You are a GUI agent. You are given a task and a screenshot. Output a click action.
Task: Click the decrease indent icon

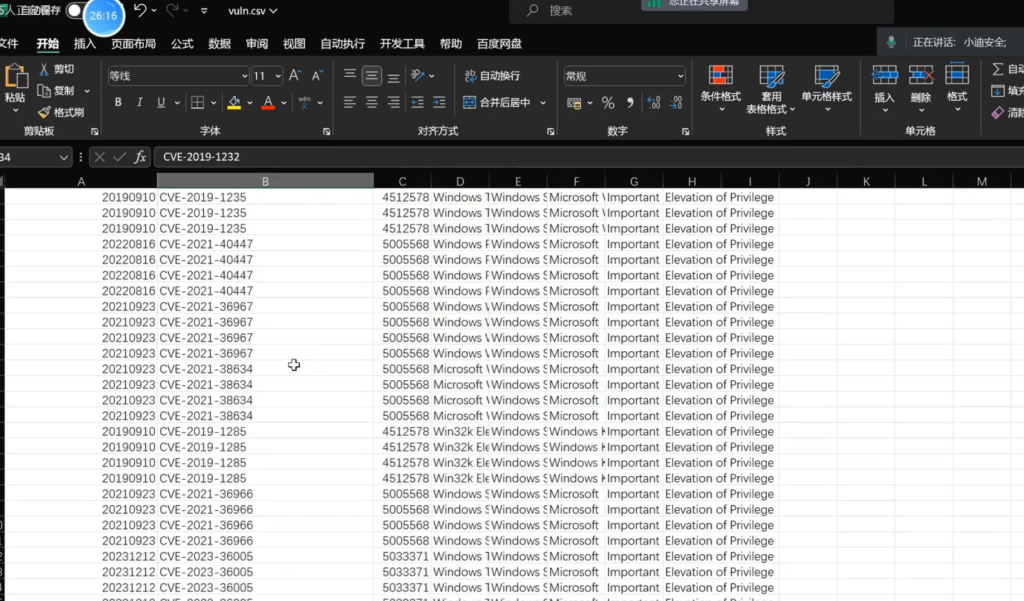pyautogui.click(x=417, y=103)
